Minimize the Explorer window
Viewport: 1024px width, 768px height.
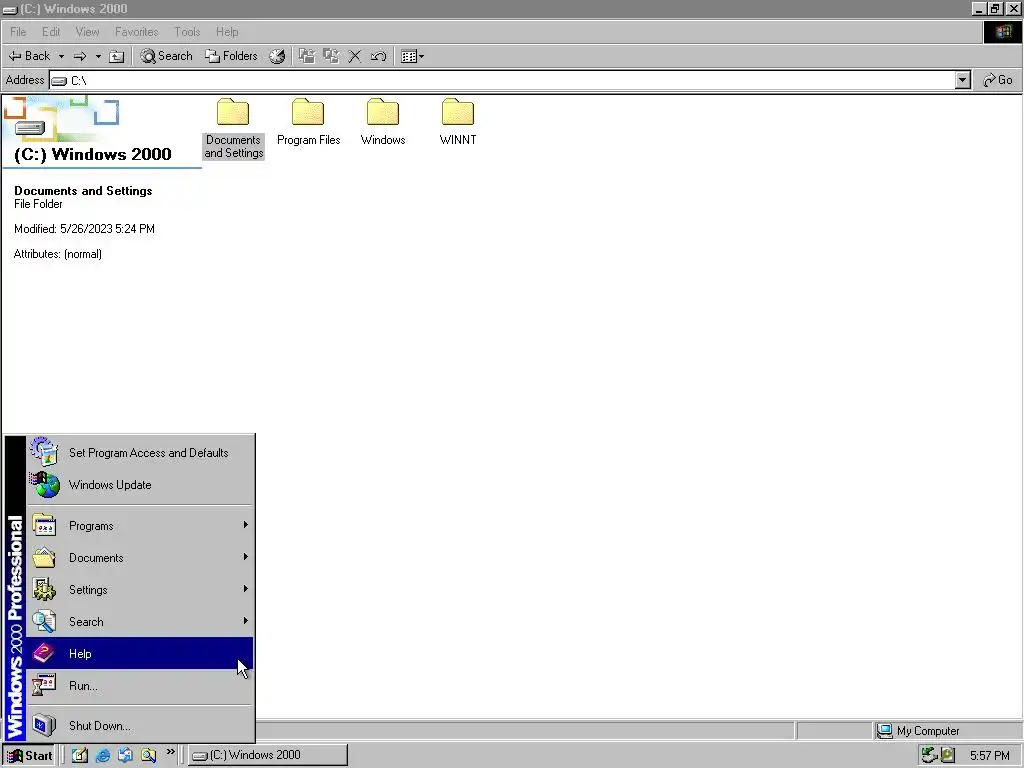[979, 8]
